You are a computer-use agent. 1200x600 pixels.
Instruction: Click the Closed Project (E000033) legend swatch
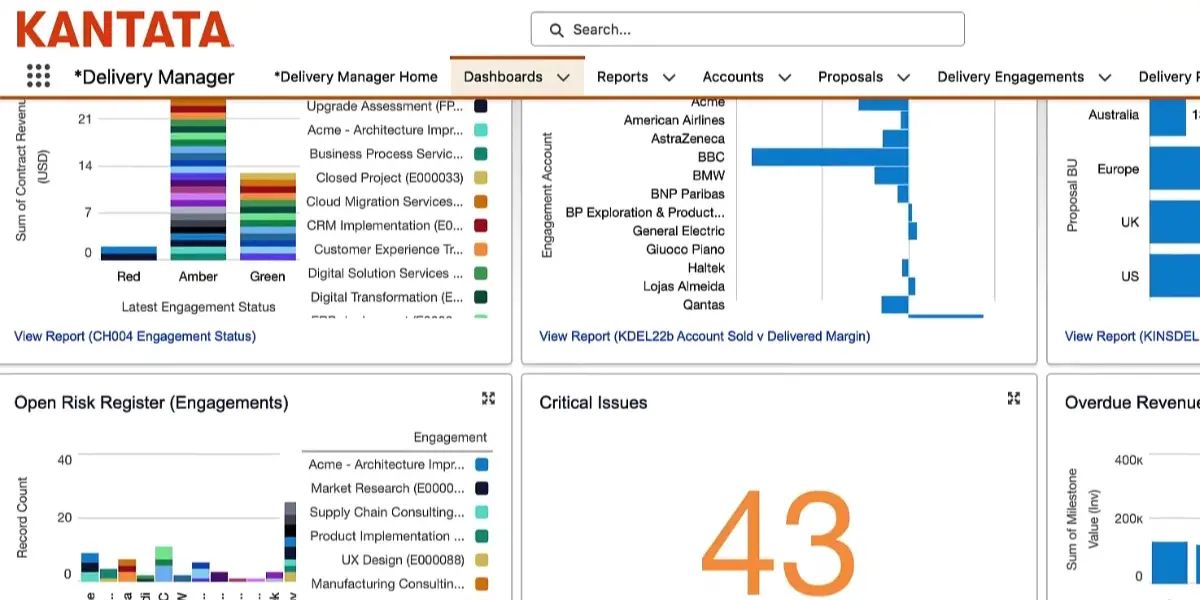(480, 178)
